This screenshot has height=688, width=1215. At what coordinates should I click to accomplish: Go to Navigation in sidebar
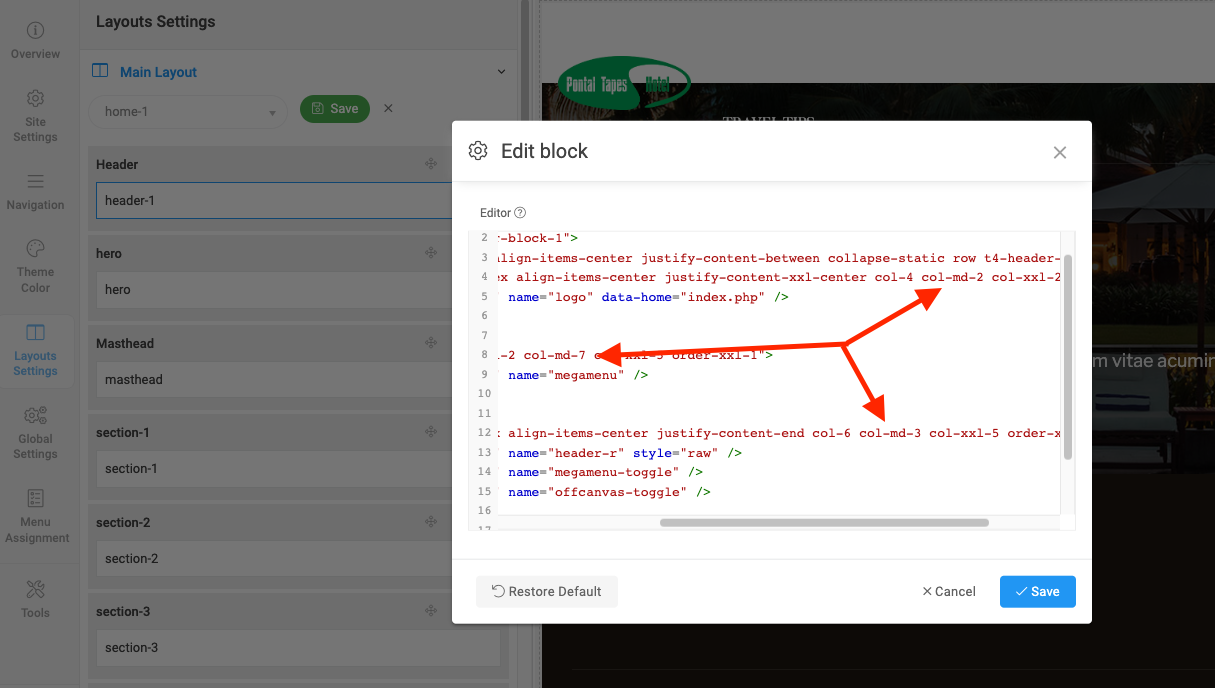point(35,192)
